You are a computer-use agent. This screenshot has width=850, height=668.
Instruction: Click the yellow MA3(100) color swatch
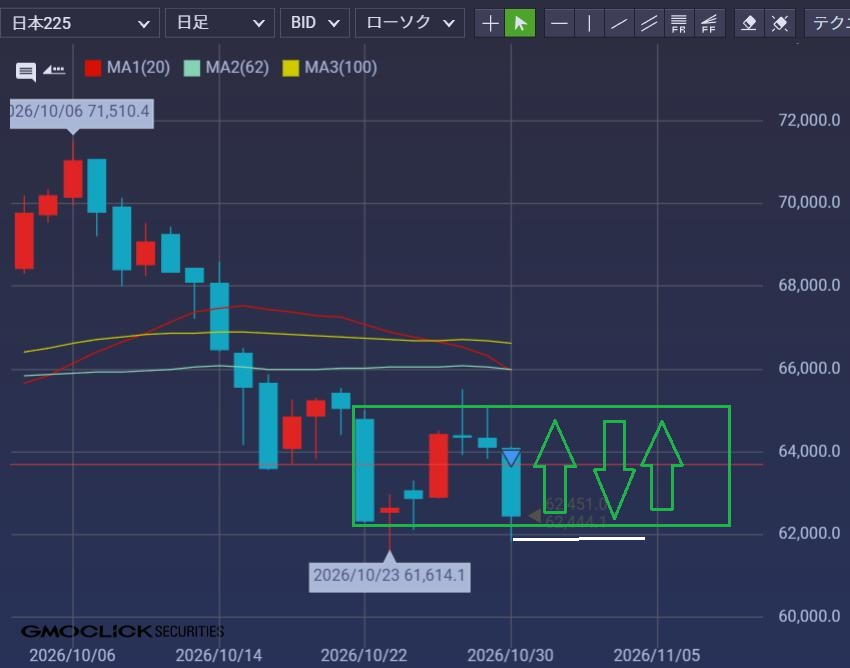tap(291, 68)
